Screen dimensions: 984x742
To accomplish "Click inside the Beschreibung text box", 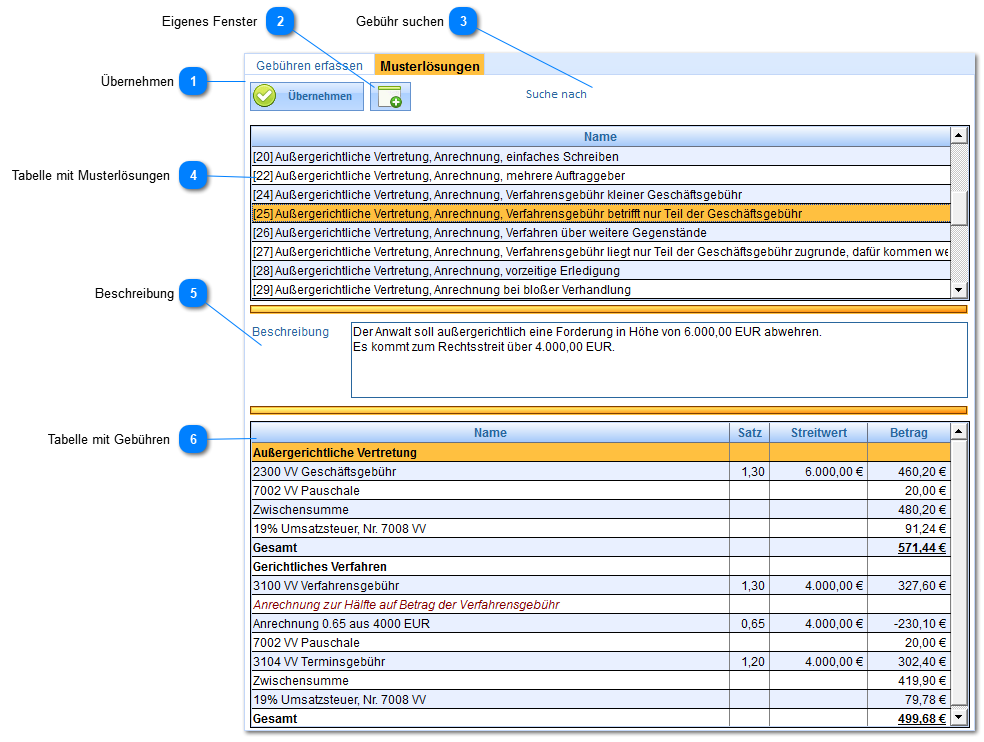I will 658,360.
